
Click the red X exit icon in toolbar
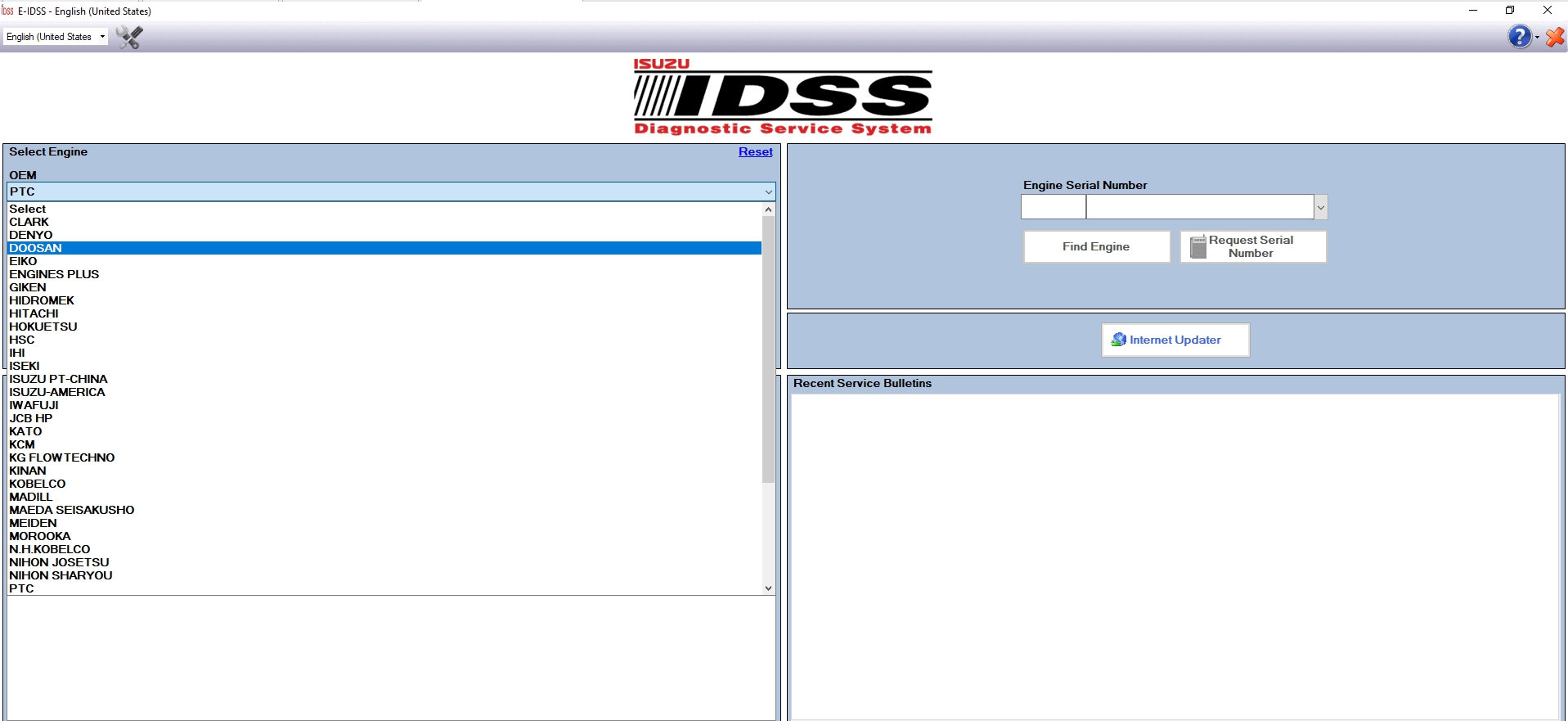coord(1555,37)
